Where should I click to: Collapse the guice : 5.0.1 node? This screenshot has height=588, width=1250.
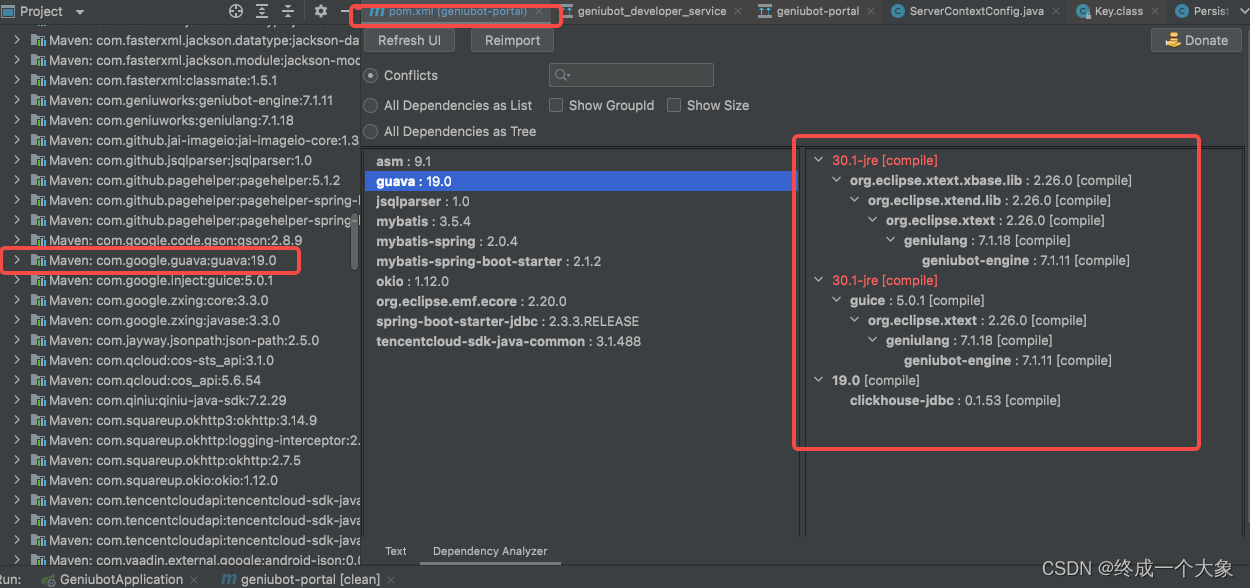tap(838, 300)
